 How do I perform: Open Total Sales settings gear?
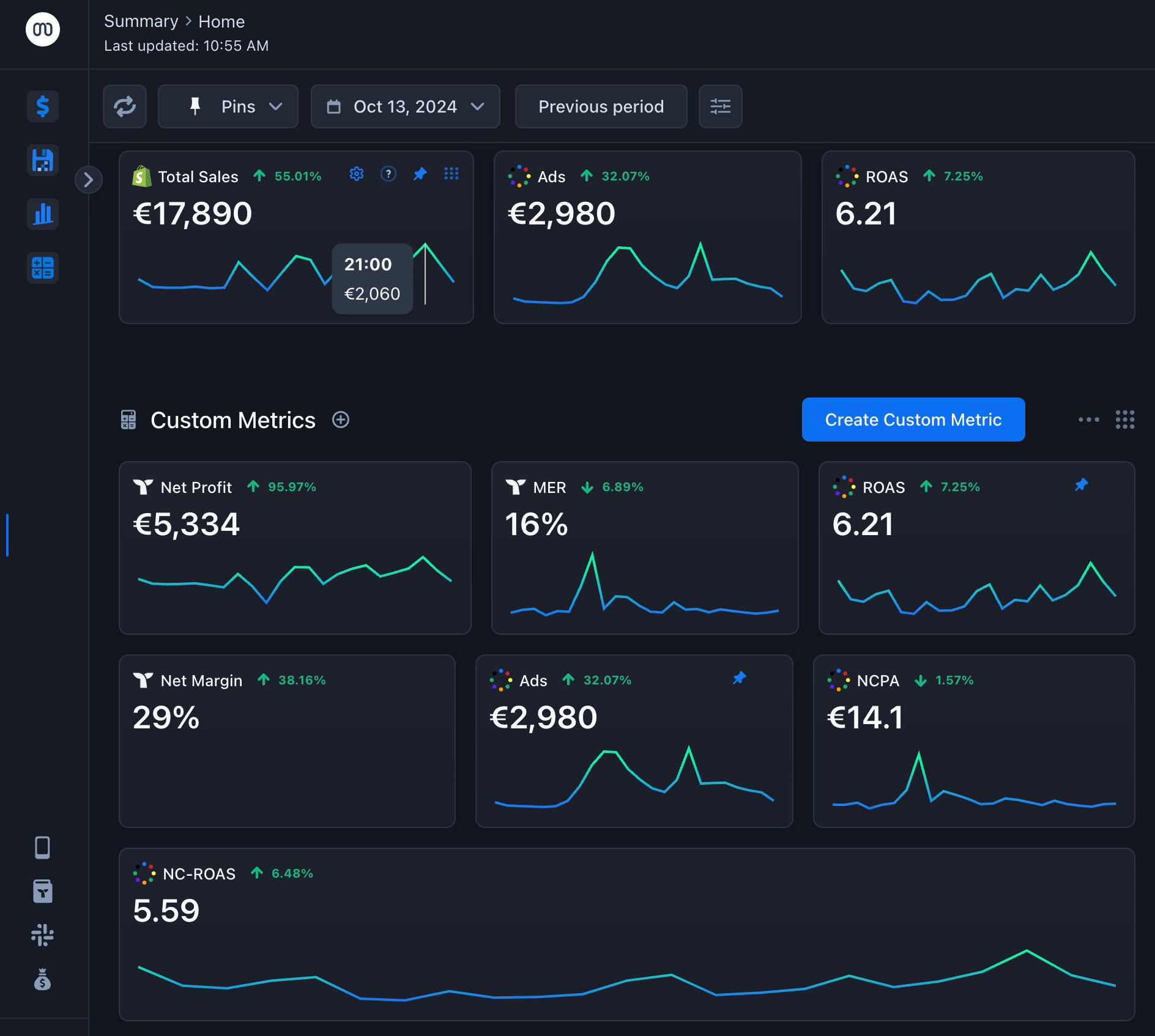[x=357, y=174]
